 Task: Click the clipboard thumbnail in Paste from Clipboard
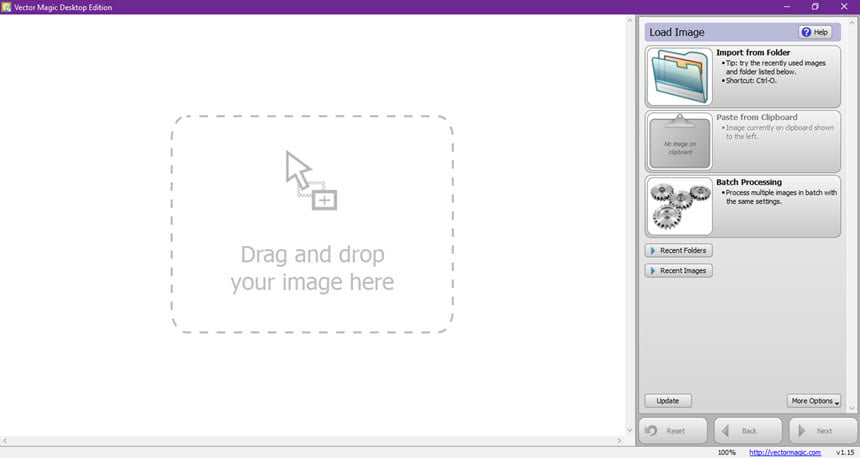[679, 142]
